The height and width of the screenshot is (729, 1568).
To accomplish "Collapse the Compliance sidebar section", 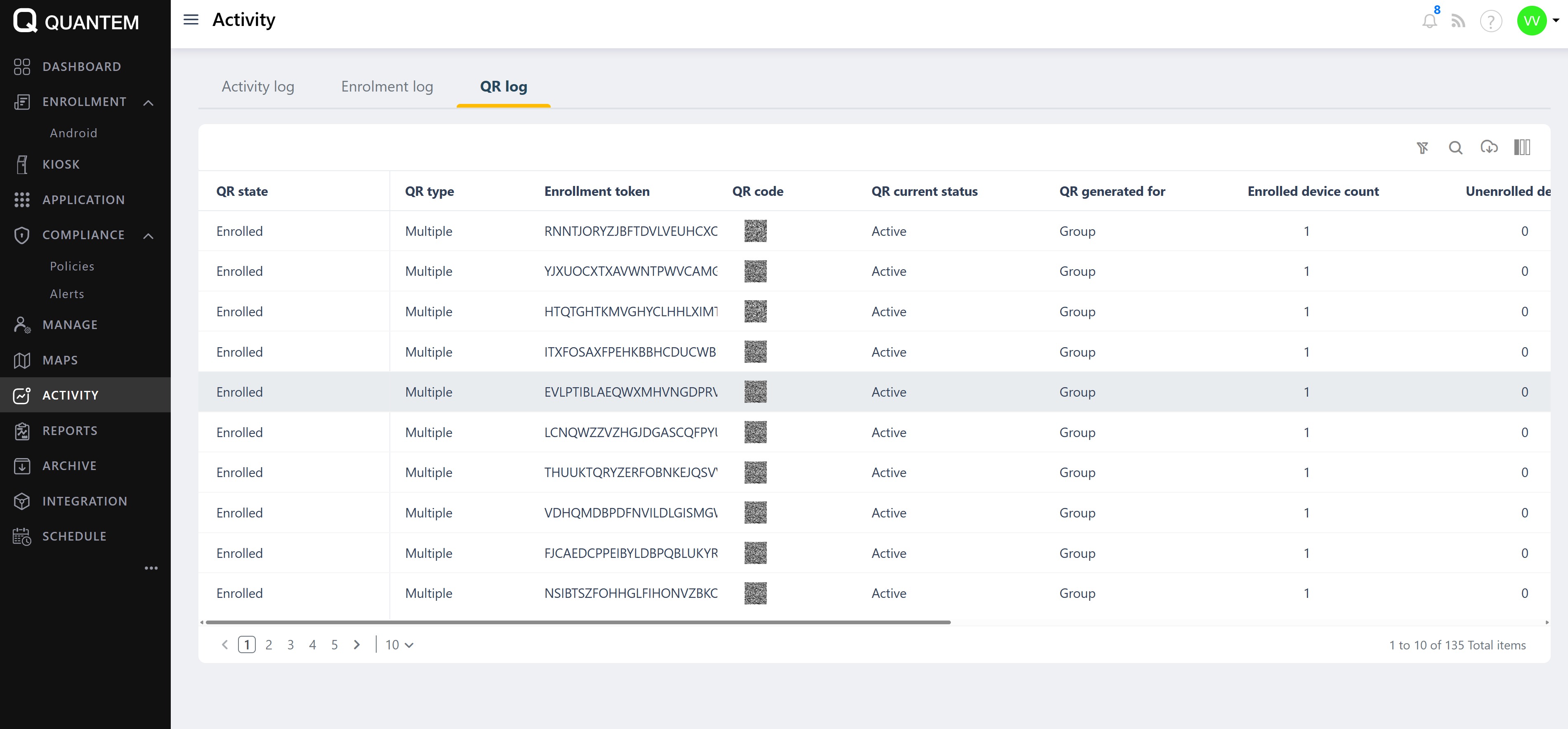I will 148,235.
